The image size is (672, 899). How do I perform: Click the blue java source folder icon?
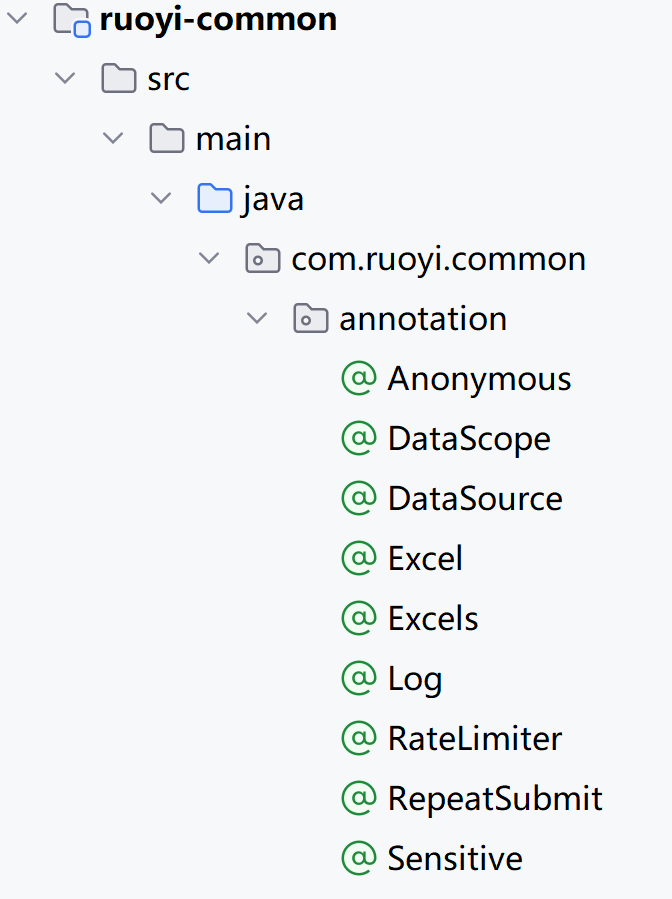[x=214, y=199]
